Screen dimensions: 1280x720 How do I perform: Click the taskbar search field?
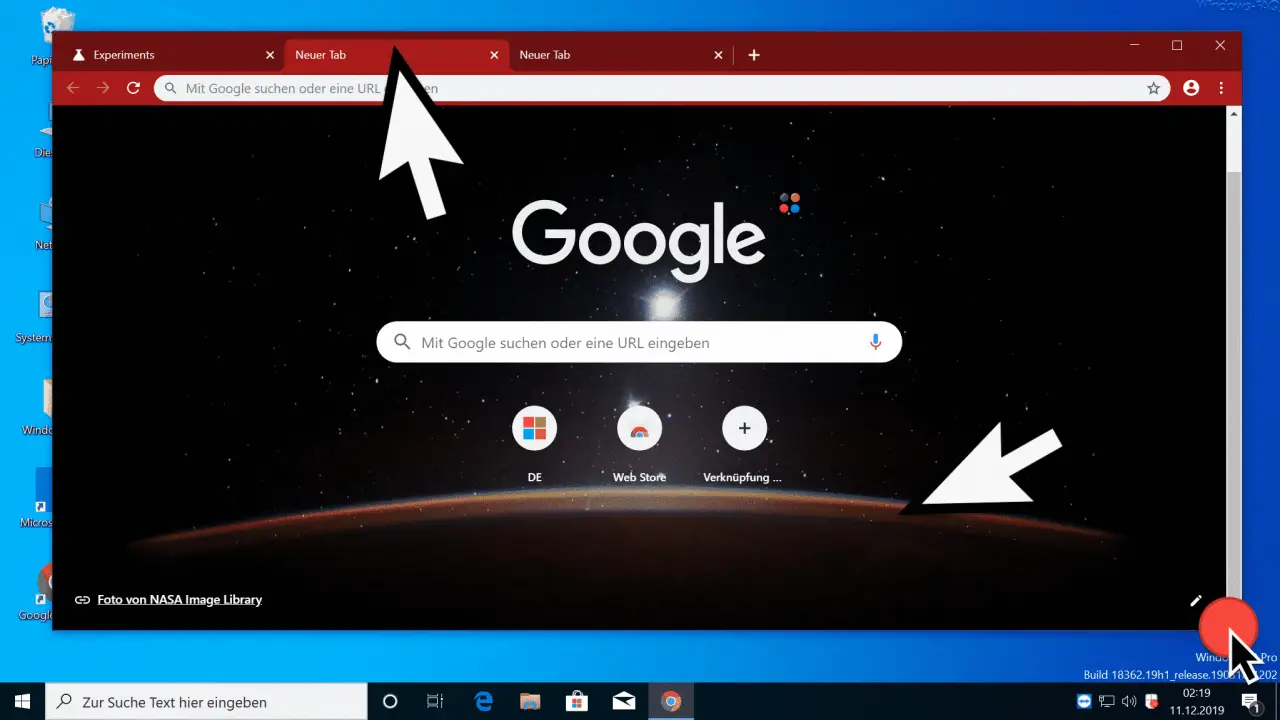(207, 702)
